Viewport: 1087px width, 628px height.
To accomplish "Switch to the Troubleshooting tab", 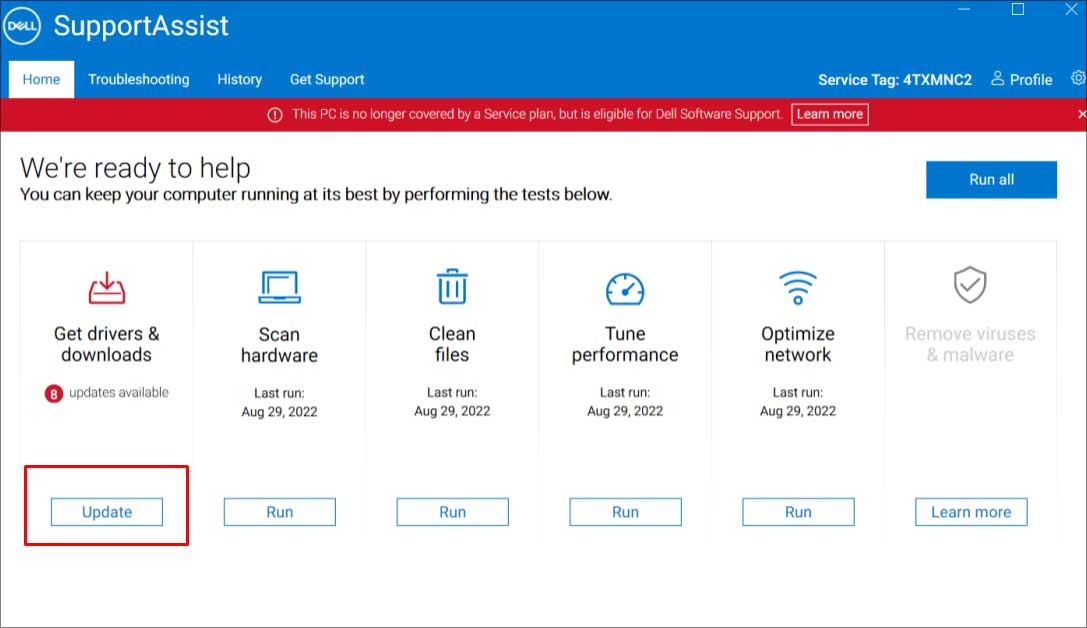I will pos(138,79).
